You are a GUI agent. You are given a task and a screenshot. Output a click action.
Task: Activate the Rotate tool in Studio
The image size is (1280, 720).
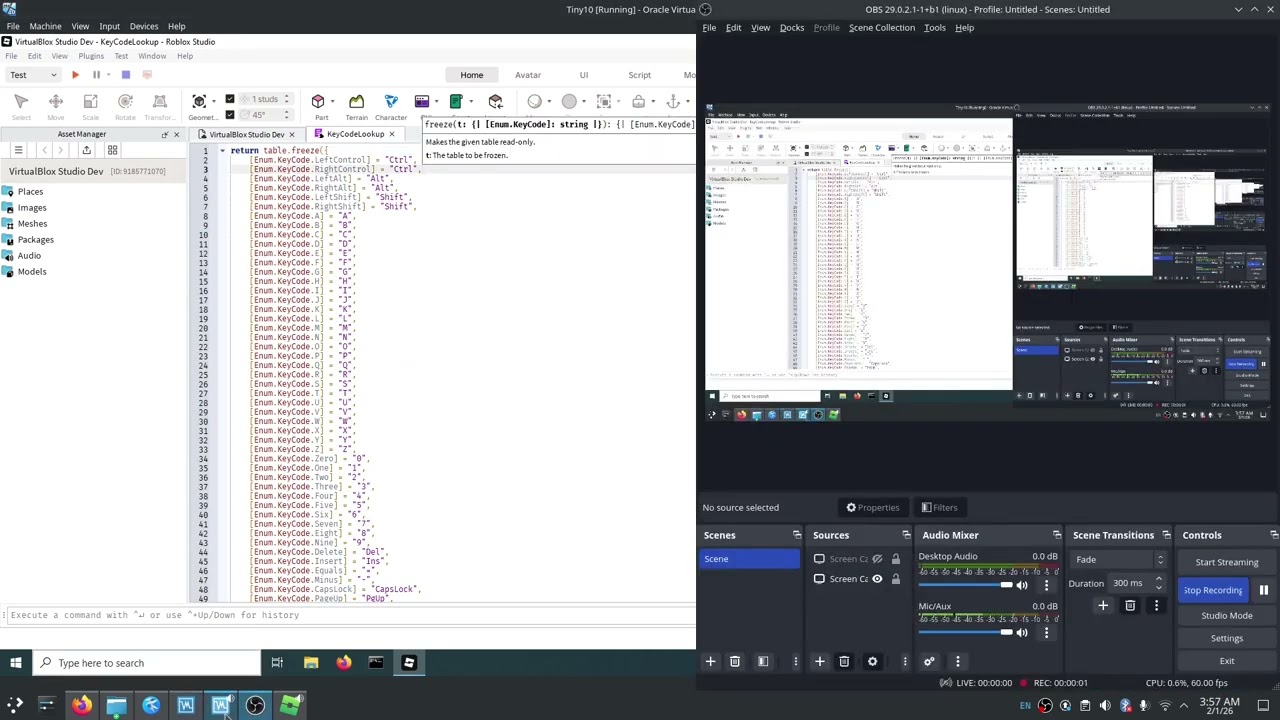click(x=125, y=105)
